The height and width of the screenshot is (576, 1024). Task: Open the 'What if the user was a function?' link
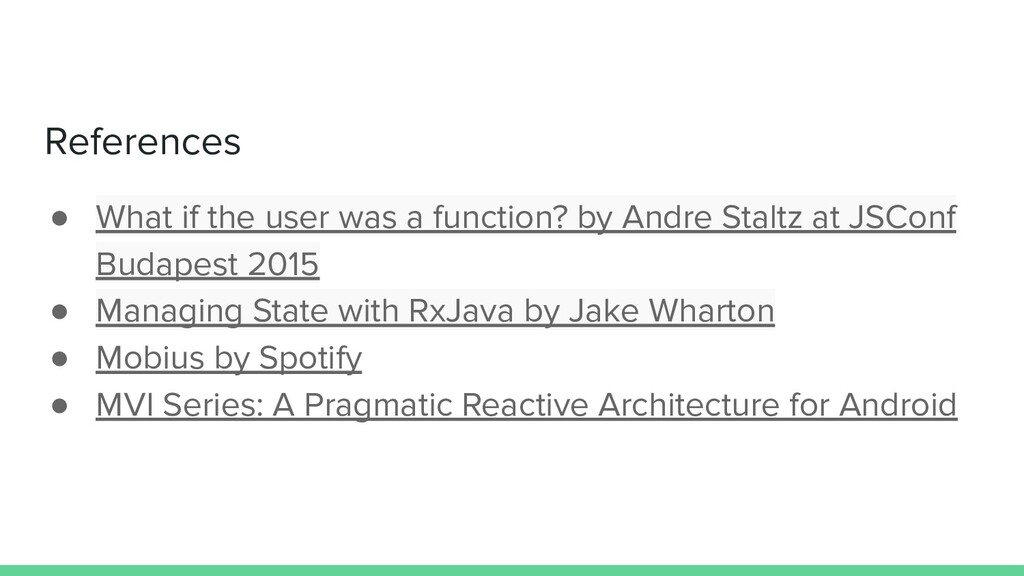pos(526,217)
